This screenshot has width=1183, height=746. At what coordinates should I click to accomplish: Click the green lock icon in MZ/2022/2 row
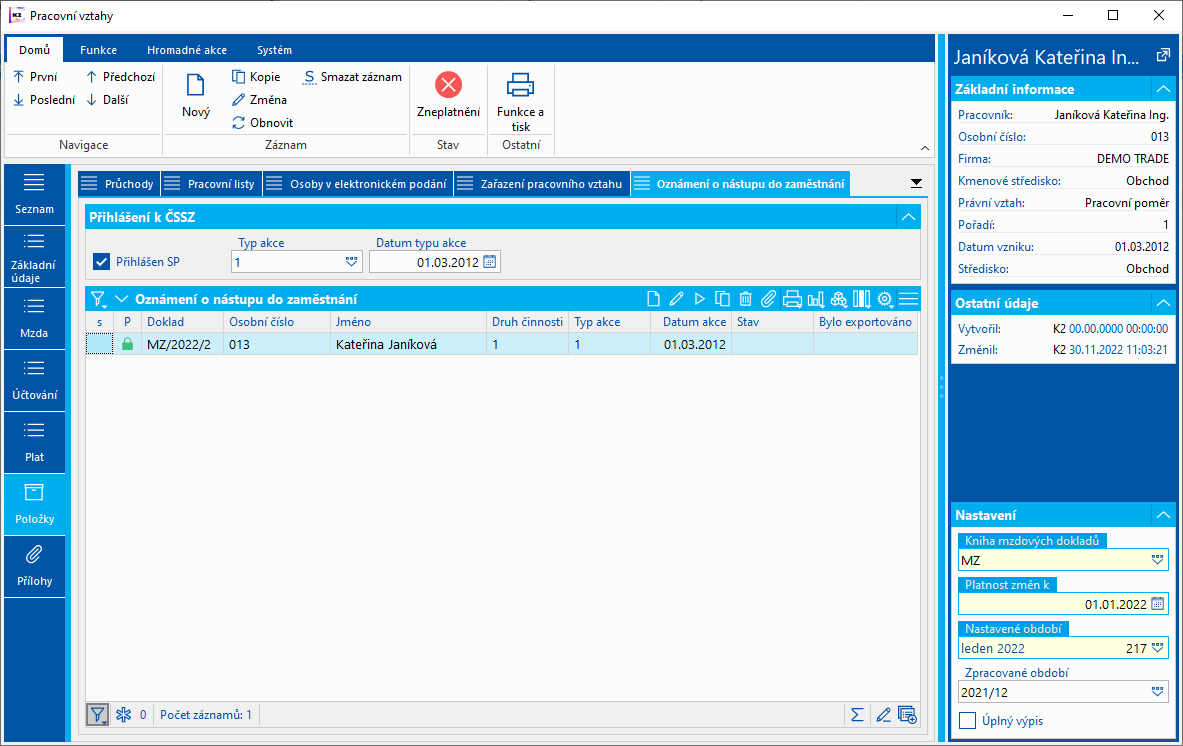(x=128, y=344)
